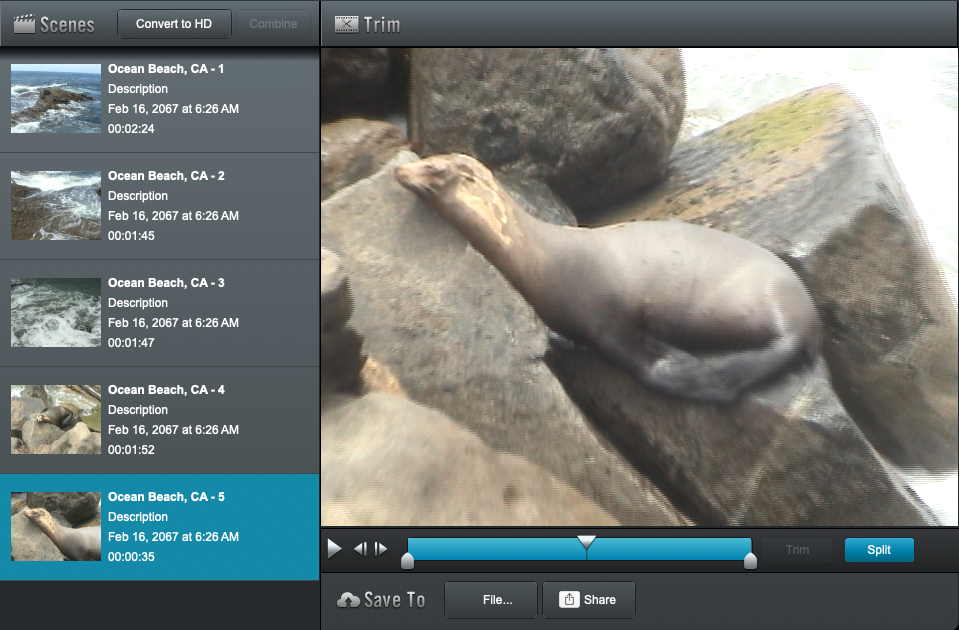Click the Trim filmstrip icon in header

pyautogui.click(x=346, y=24)
